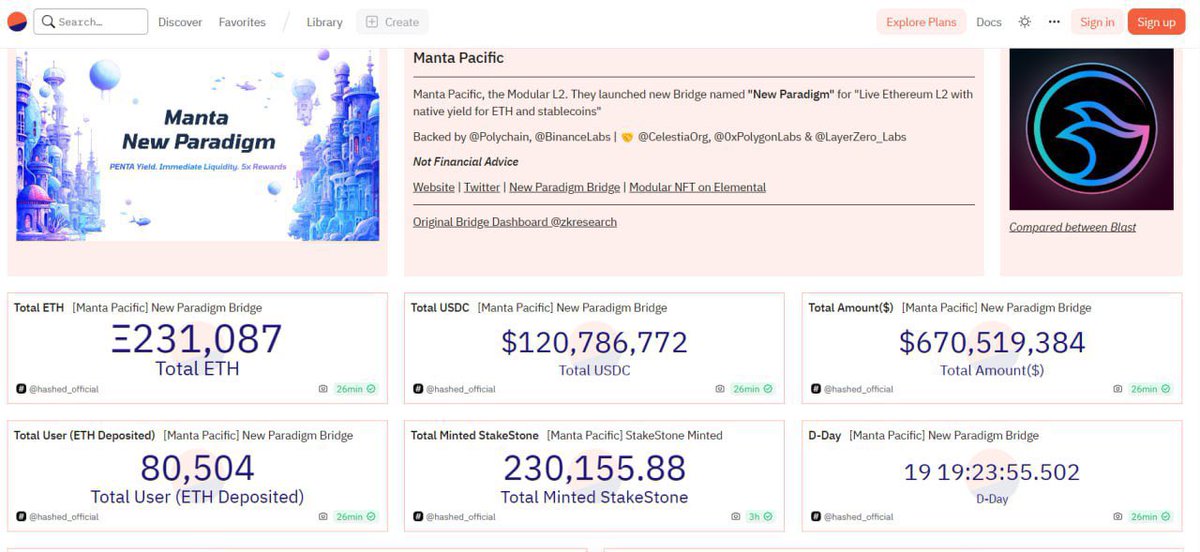The image size is (1200, 552).
Task: Click 26min refresh badge on Total User card
Action: (x=356, y=517)
